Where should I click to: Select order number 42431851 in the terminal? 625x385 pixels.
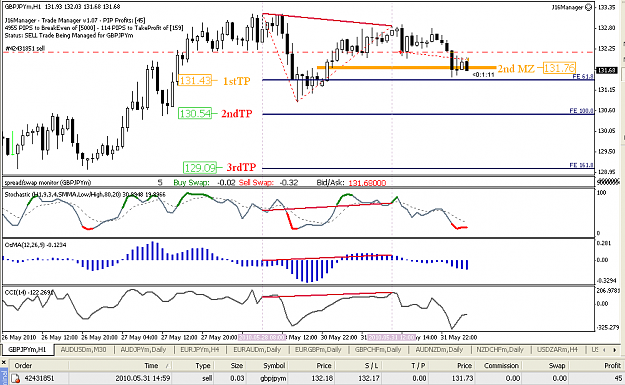[x=39, y=378]
